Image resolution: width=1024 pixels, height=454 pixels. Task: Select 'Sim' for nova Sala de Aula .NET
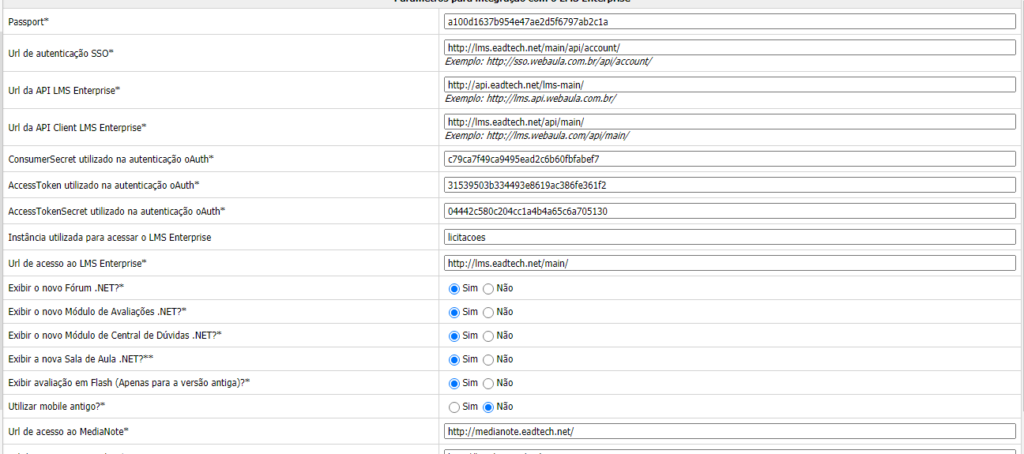[455, 359]
